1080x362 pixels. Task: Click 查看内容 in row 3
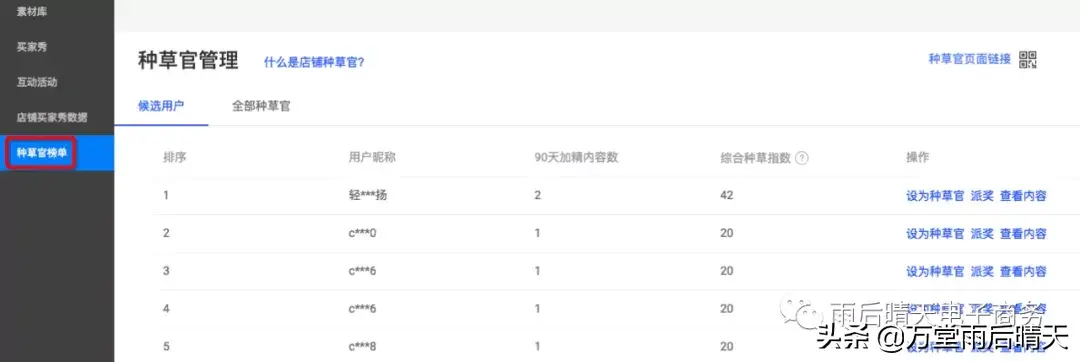coord(1024,271)
